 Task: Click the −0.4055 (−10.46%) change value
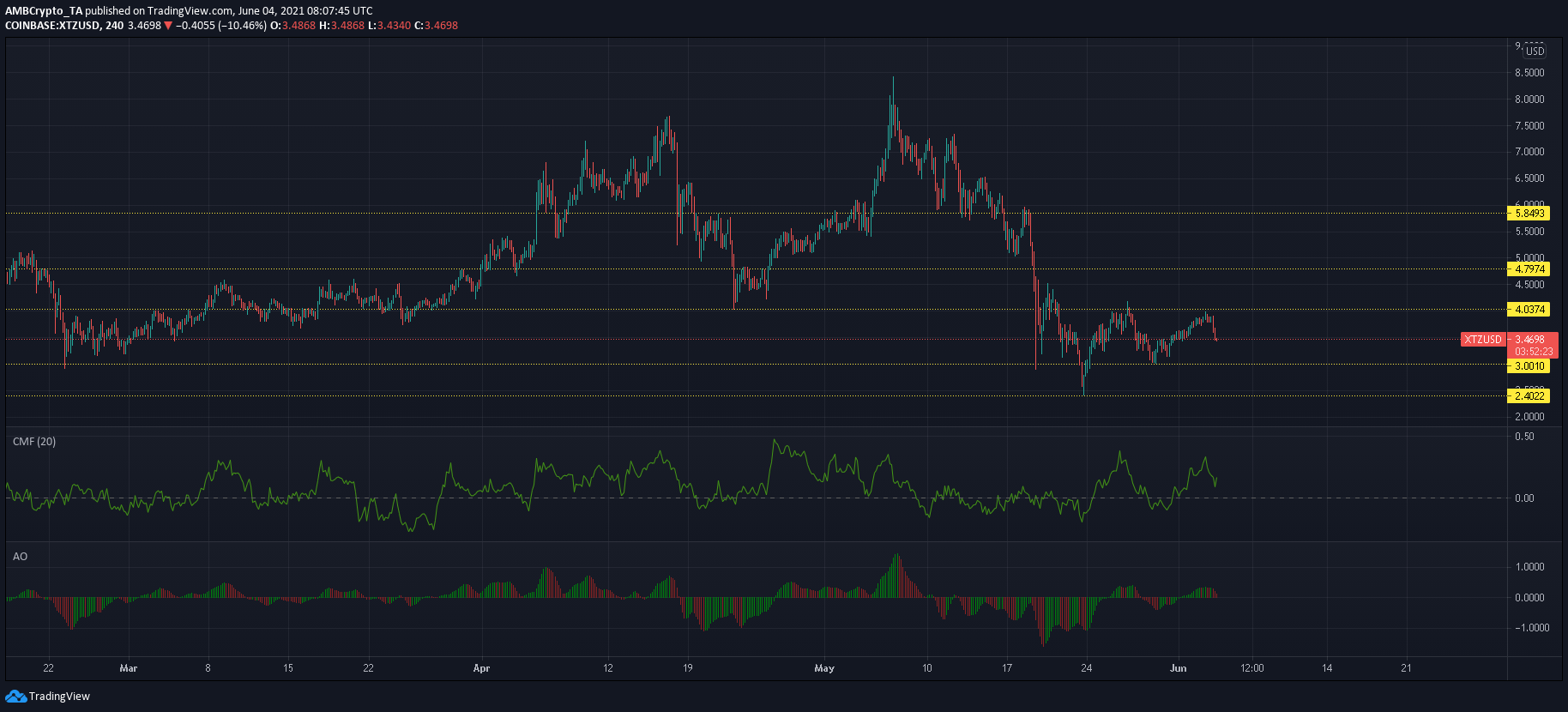[x=221, y=25]
